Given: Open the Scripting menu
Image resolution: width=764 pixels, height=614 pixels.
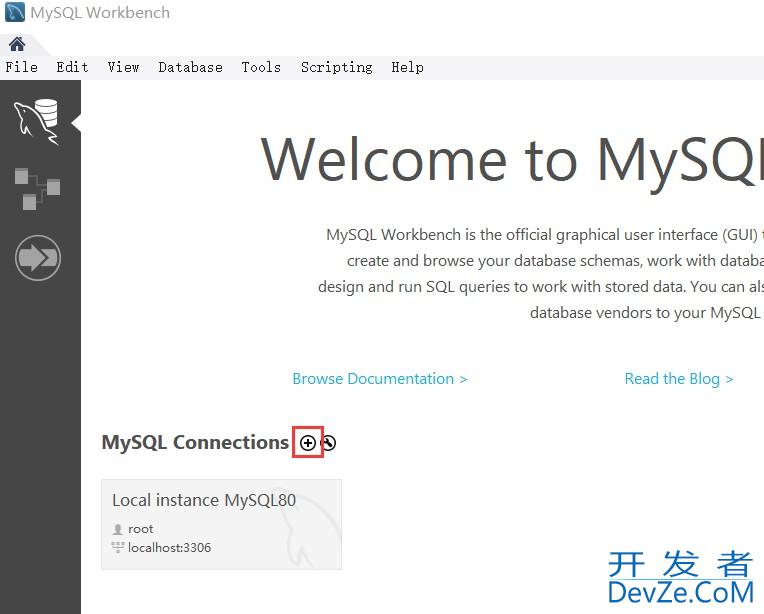Looking at the screenshot, I should (336, 67).
